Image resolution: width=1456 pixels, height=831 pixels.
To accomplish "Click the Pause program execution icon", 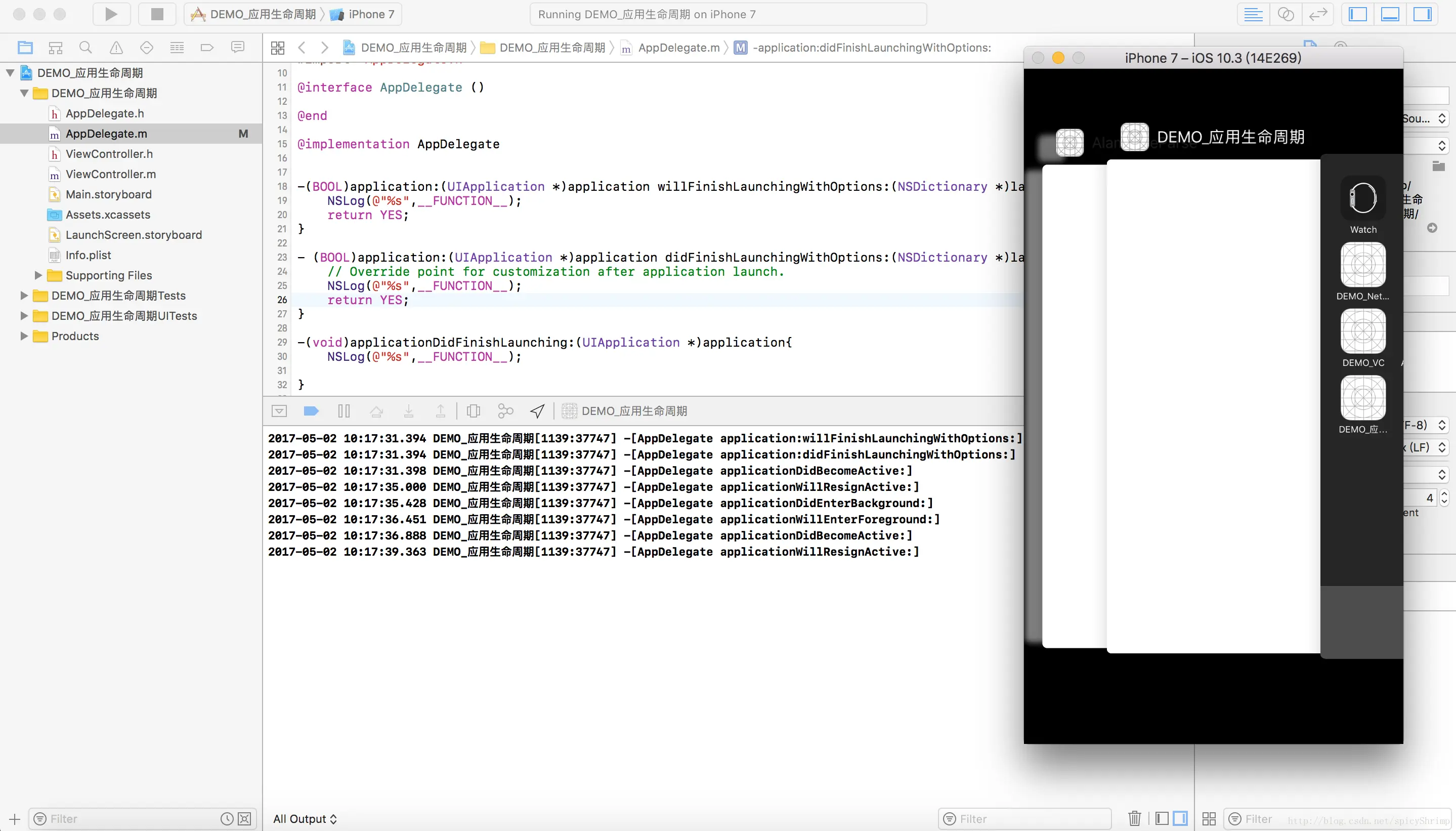I will coord(344,411).
